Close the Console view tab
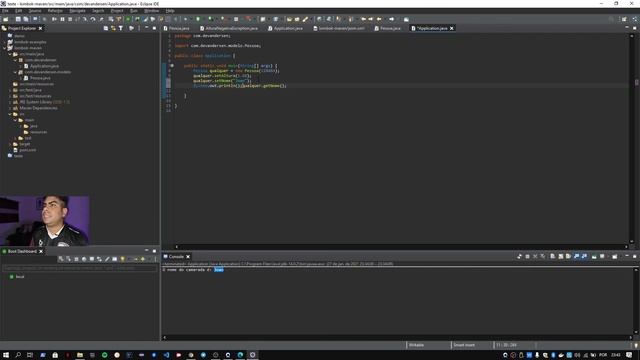Image resolution: width=640 pixels, height=360 pixels. (x=188, y=257)
